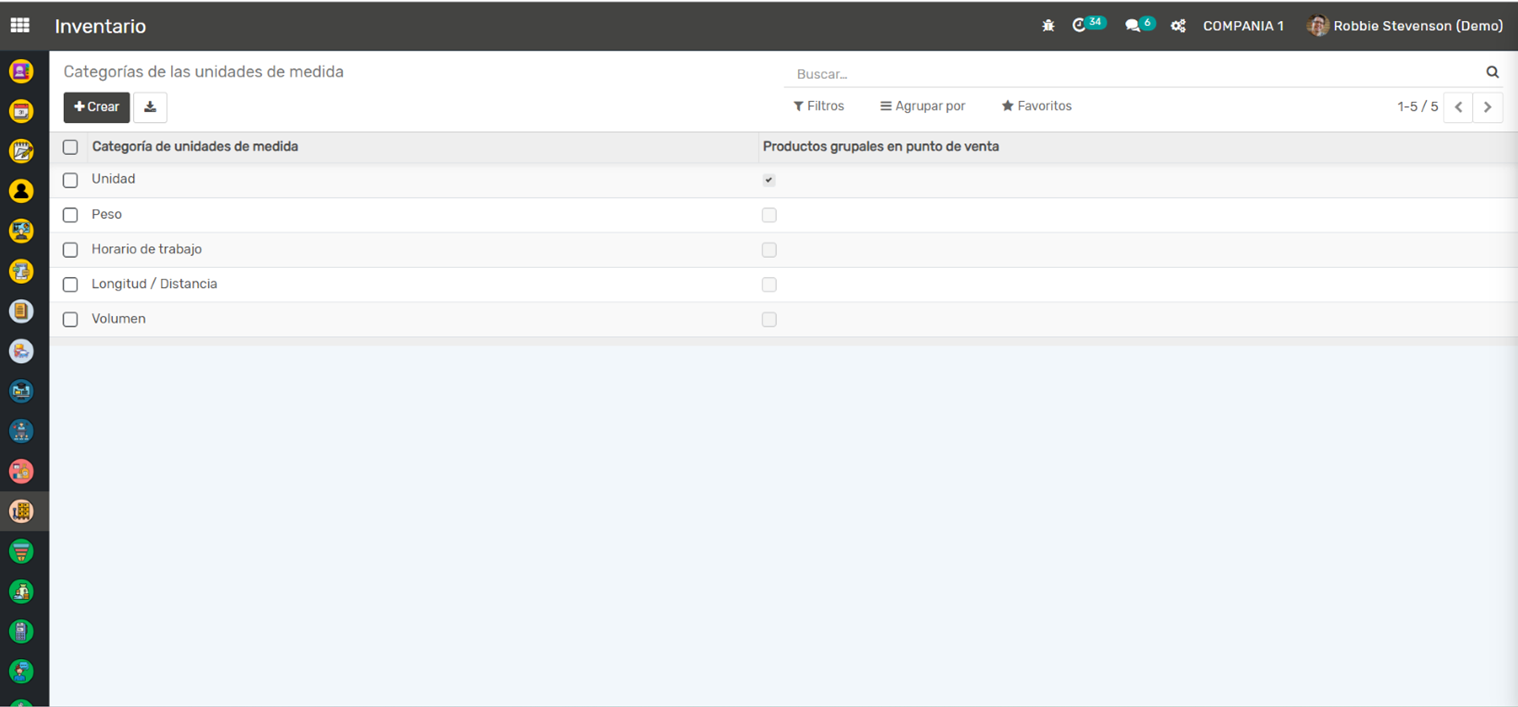Open conversations icon with 6 badge

tap(1134, 26)
